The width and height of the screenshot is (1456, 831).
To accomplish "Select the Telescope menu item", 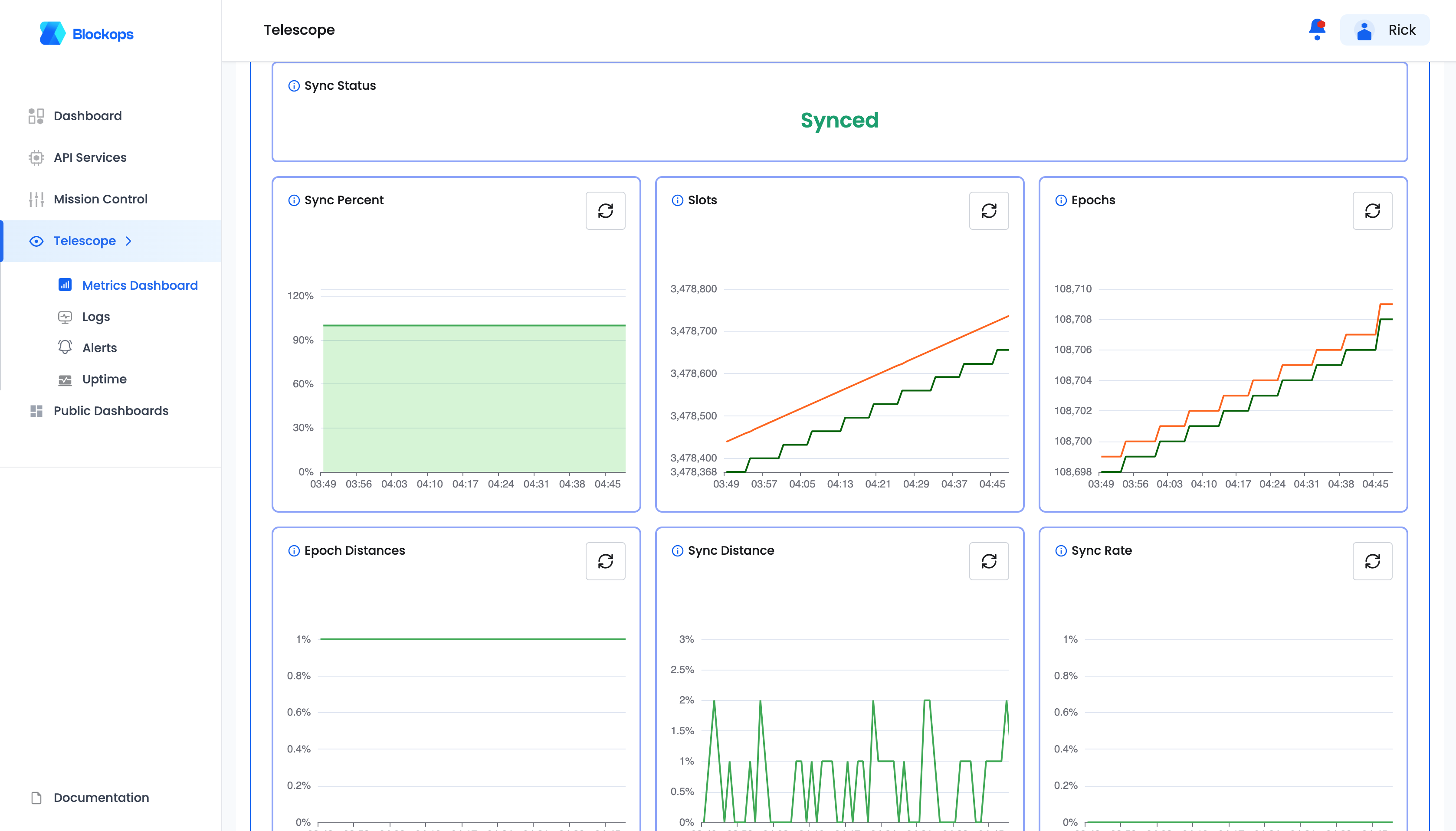I will tap(111, 241).
